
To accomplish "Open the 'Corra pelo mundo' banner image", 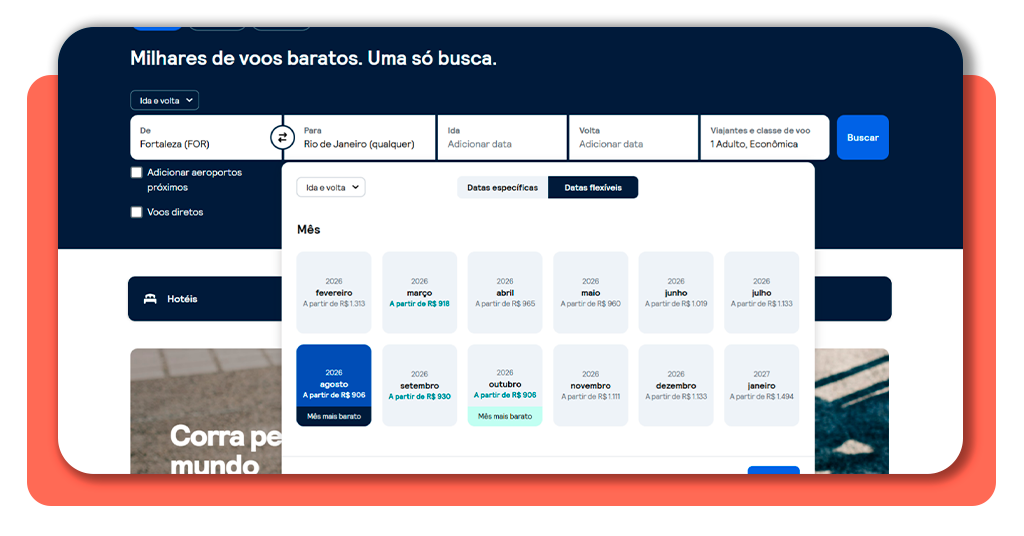I will pyautogui.click(x=206, y=411).
